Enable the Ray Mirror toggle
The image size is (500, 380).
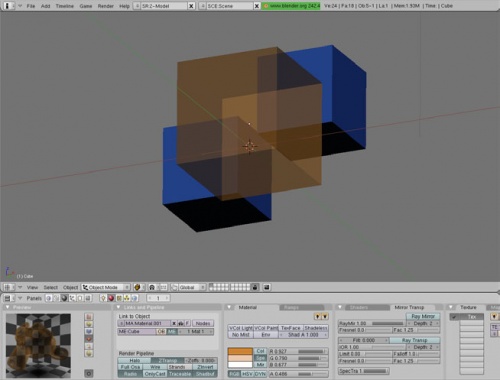point(423,316)
